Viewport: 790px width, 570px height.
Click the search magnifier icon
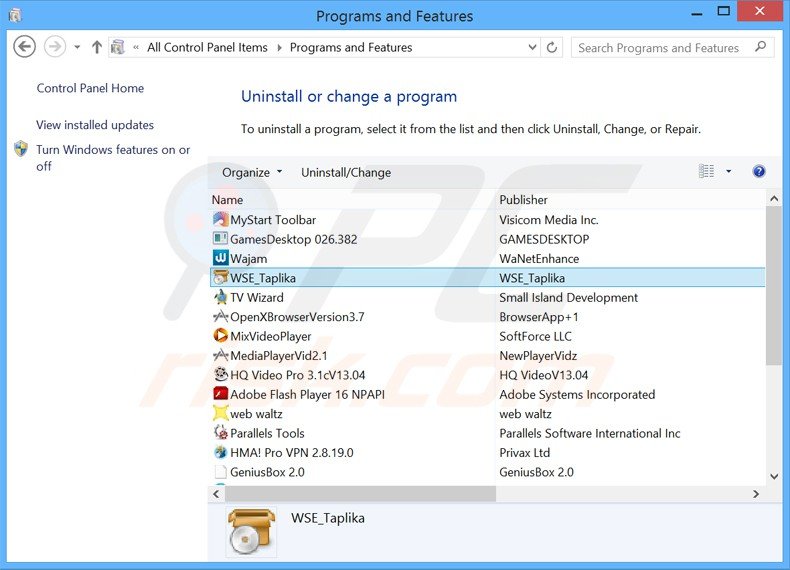click(761, 47)
